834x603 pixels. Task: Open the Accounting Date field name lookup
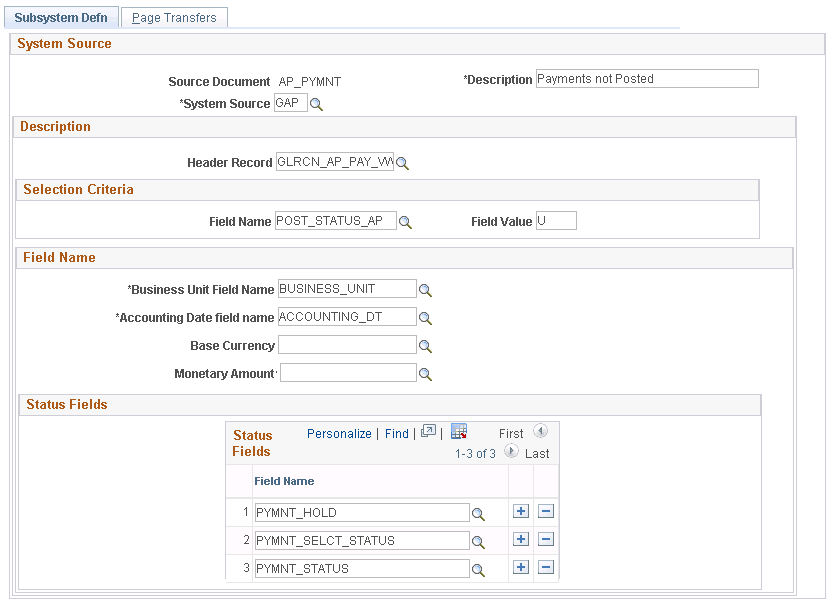point(425,316)
